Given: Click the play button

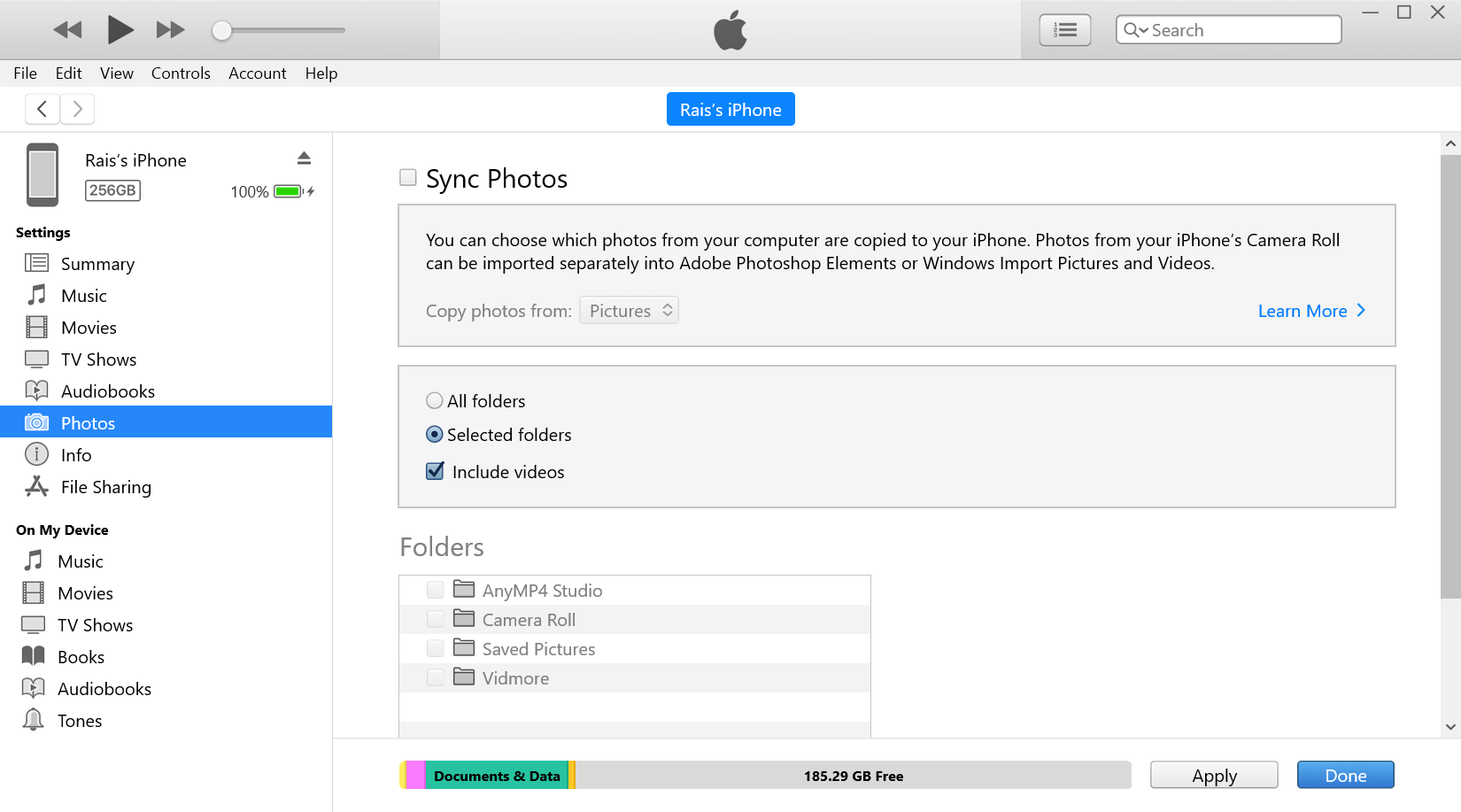Looking at the screenshot, I should pos(120,30).
